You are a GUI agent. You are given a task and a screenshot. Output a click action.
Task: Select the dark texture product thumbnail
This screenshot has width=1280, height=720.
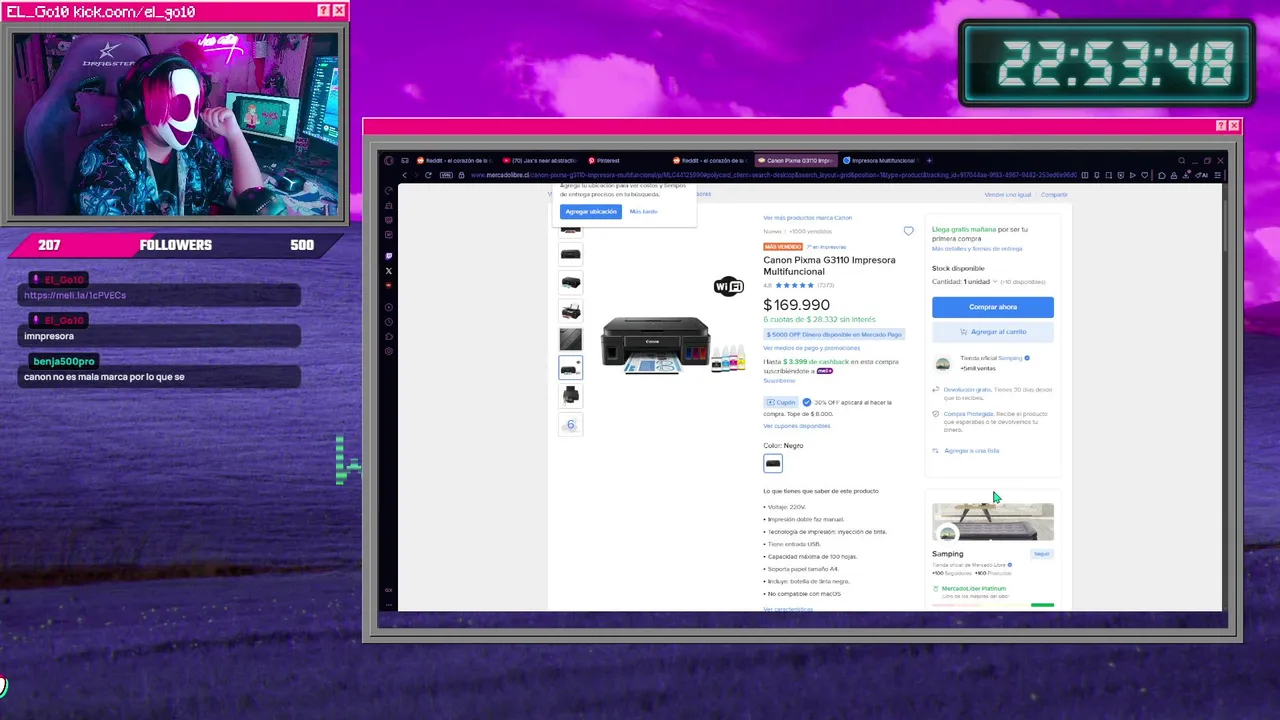pyautogui.click(x=570, y=339)
